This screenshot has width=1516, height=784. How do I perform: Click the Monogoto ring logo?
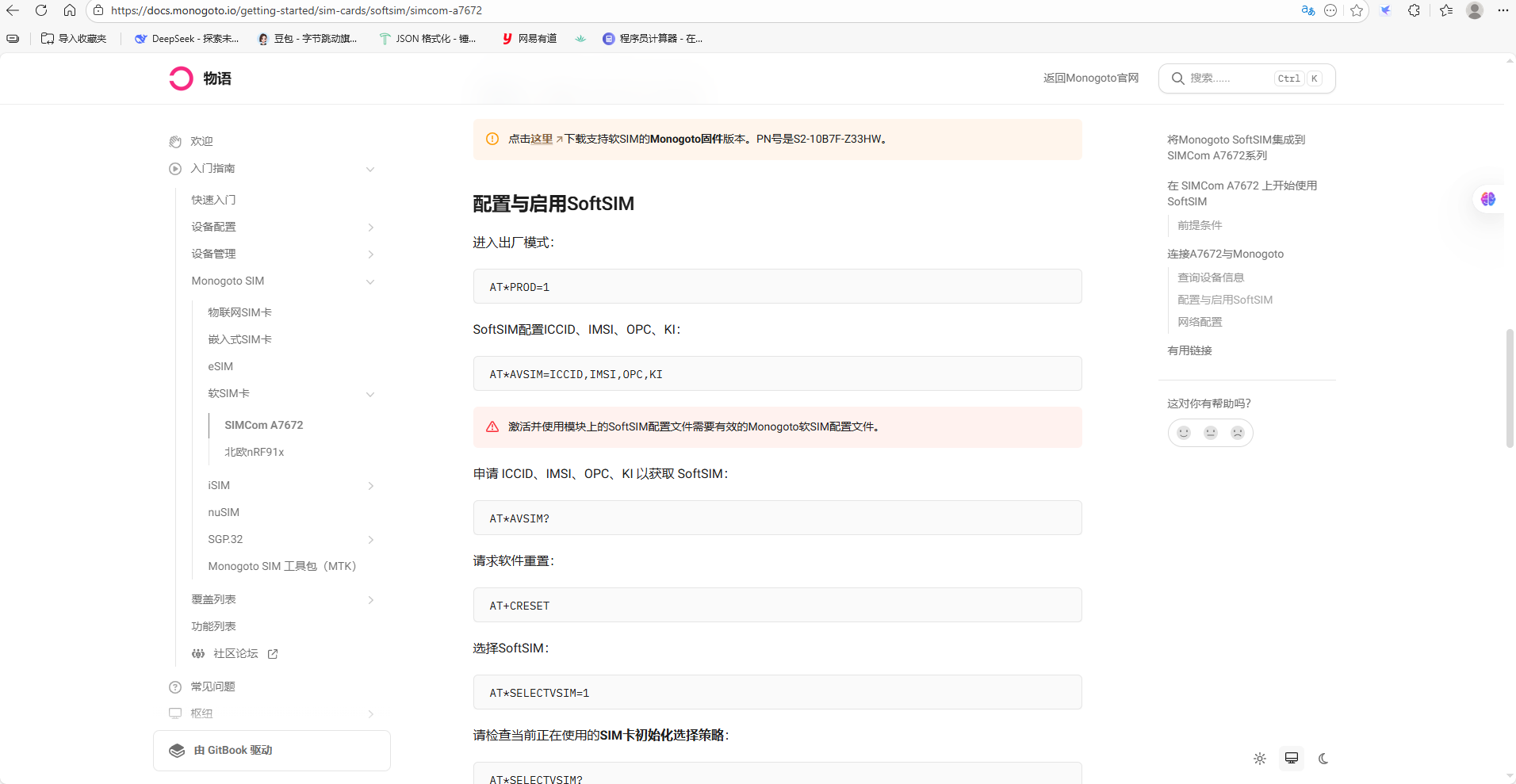(181, 78)
